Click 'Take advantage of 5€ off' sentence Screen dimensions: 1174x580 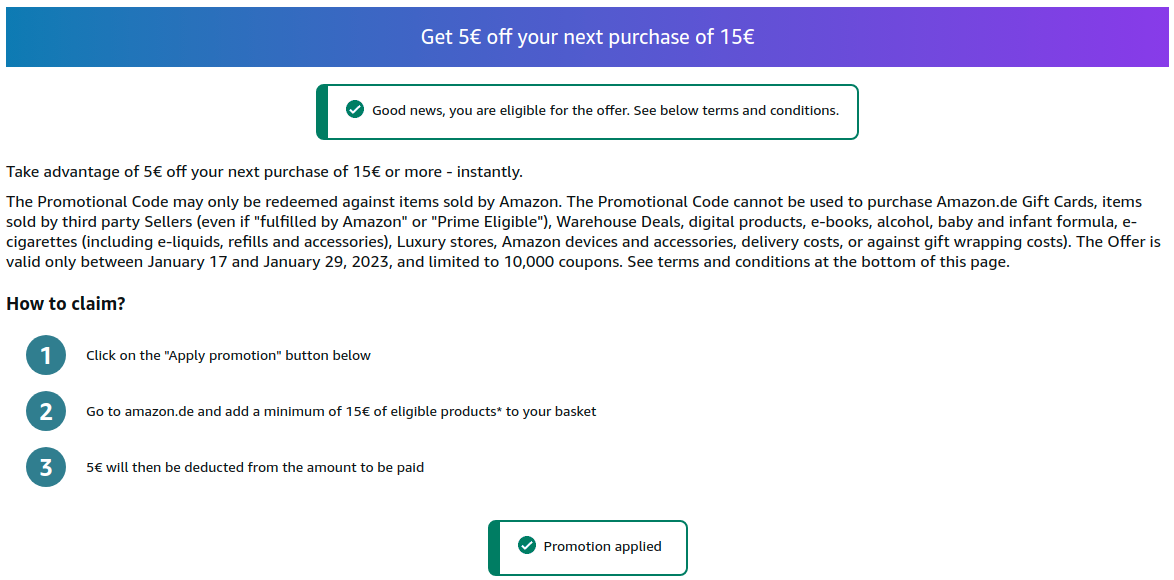(264, 172)
